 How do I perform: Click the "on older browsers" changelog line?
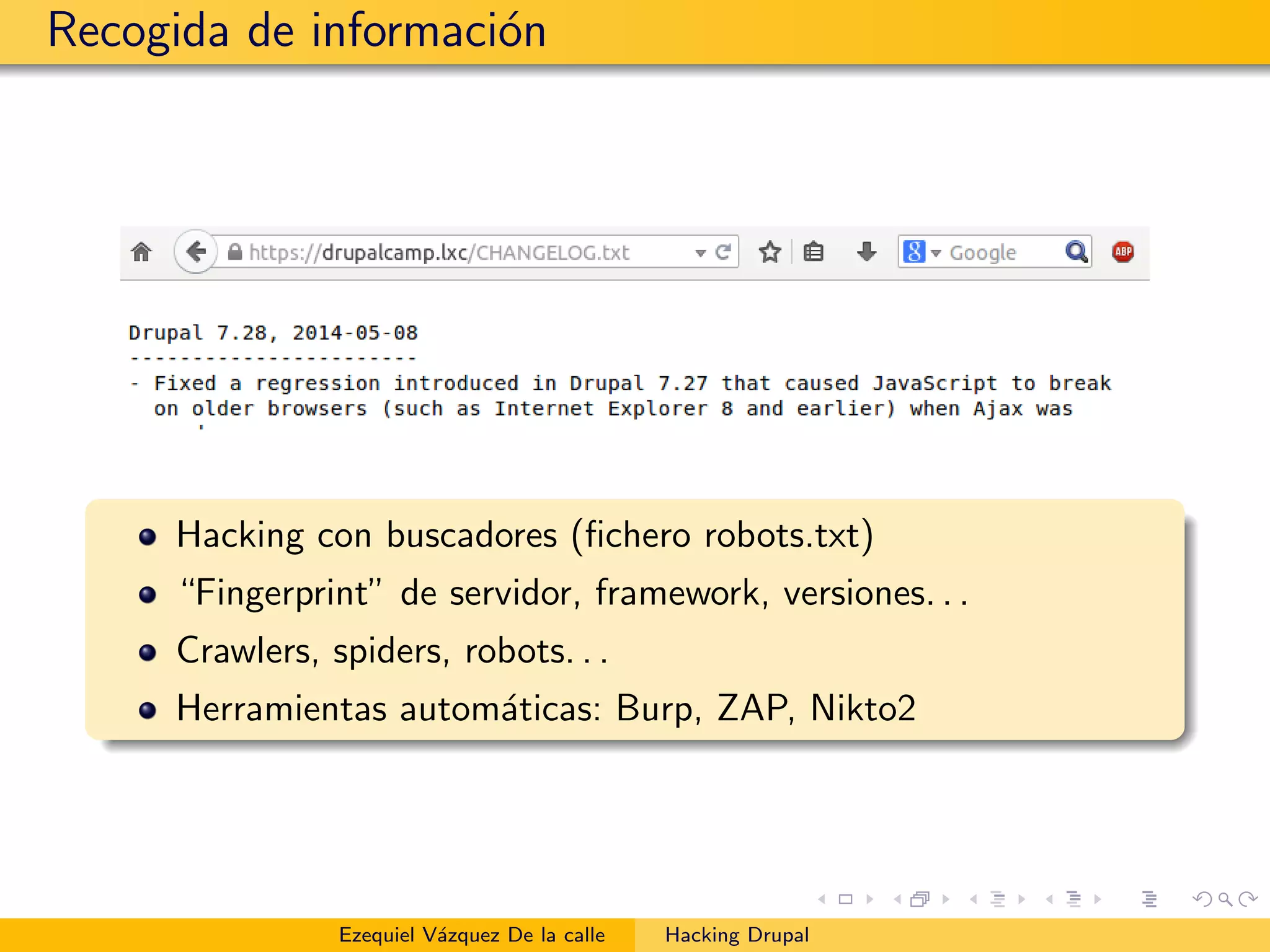pos(613,409)
